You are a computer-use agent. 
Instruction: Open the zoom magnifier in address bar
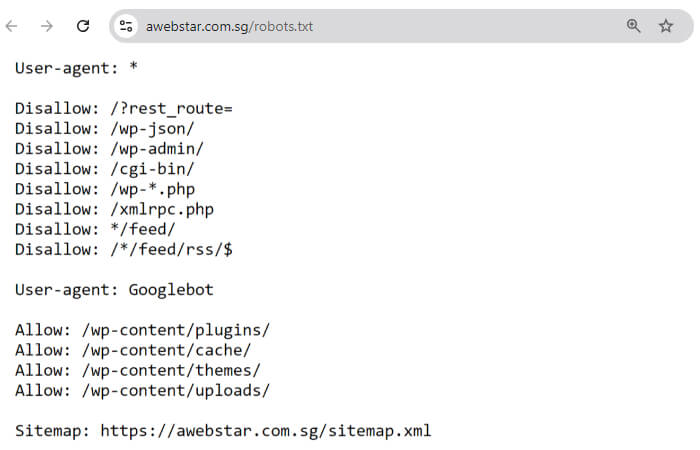click(633, 26)
